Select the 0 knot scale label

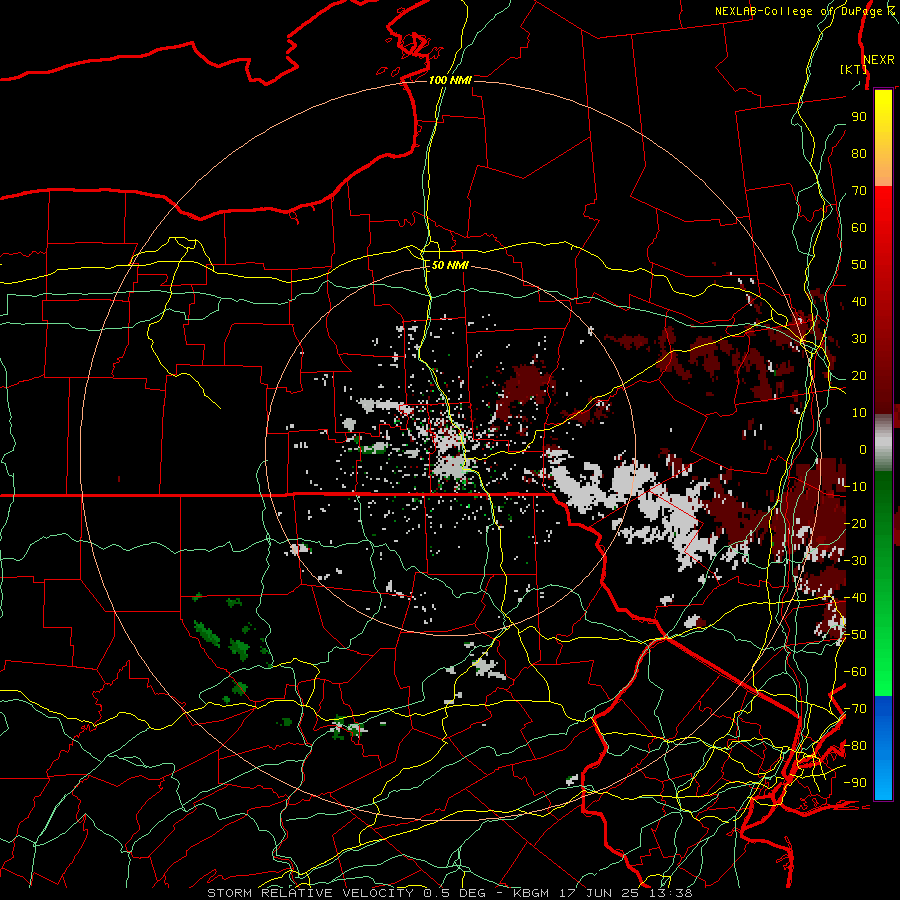(863, 449)
